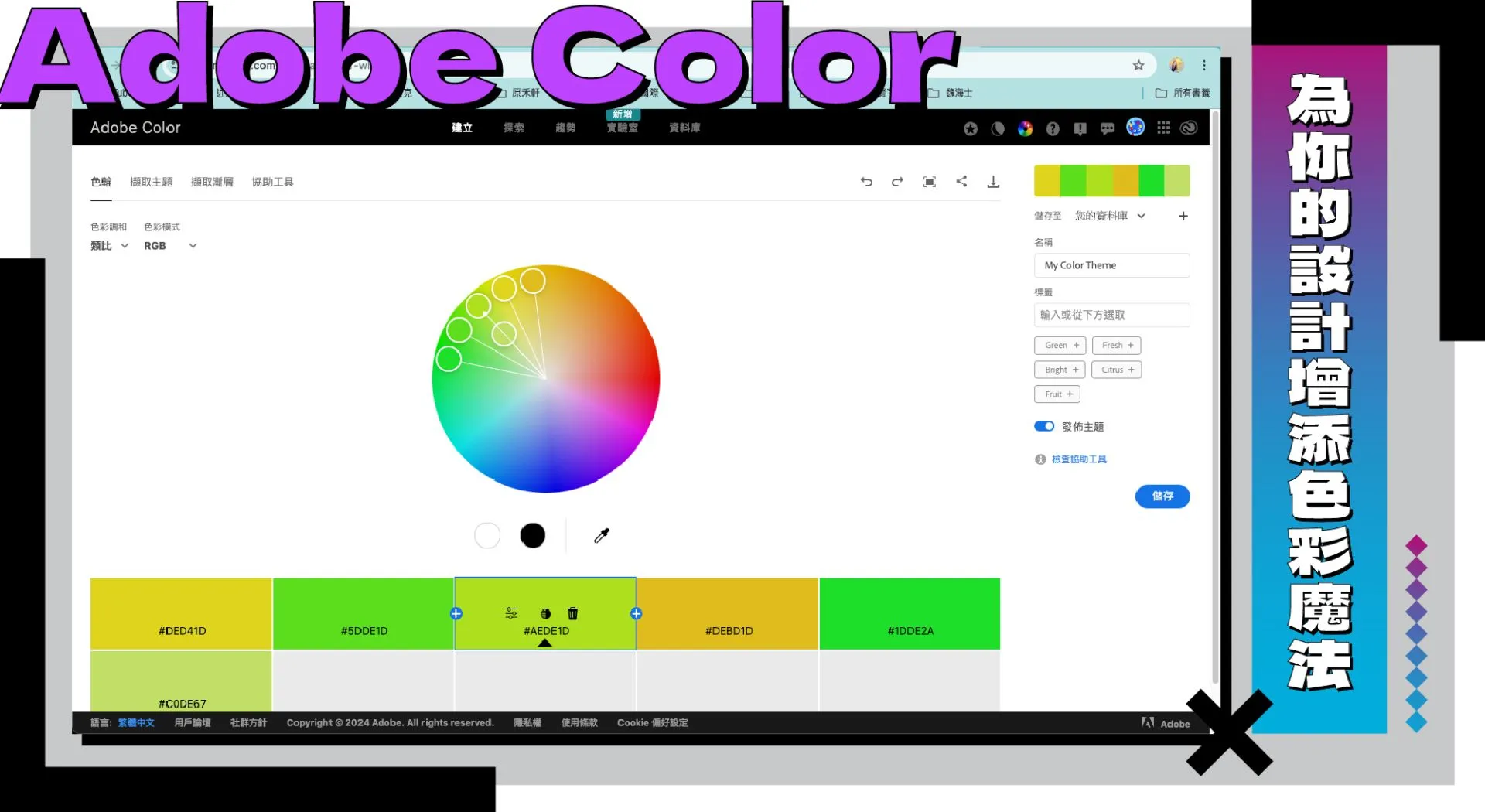Pick a color with the eyedropper tool
The image size is (1485, 812).
click(602, 535)
